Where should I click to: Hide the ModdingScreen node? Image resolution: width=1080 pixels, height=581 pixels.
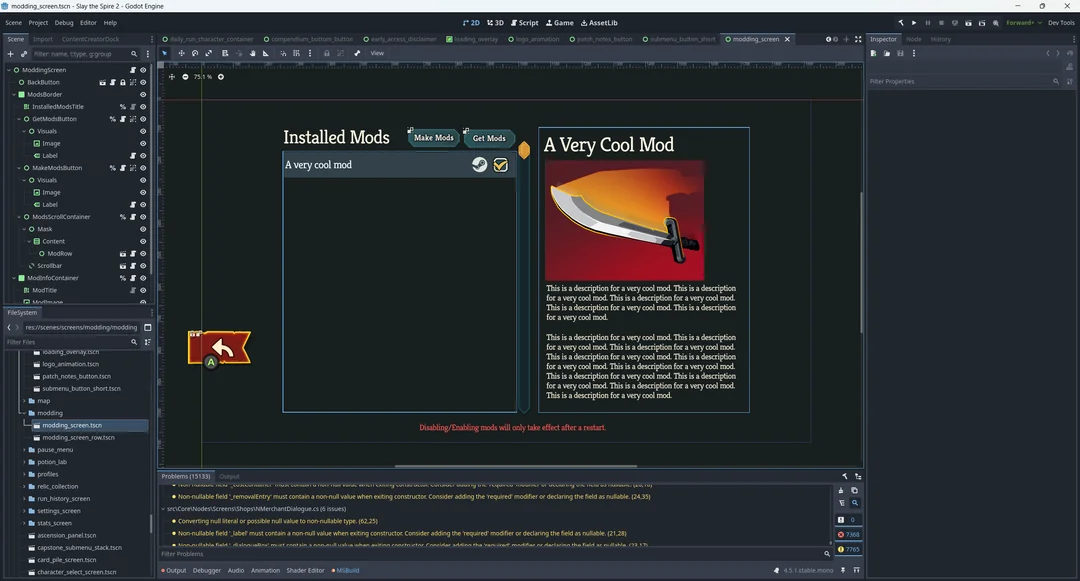143,70
